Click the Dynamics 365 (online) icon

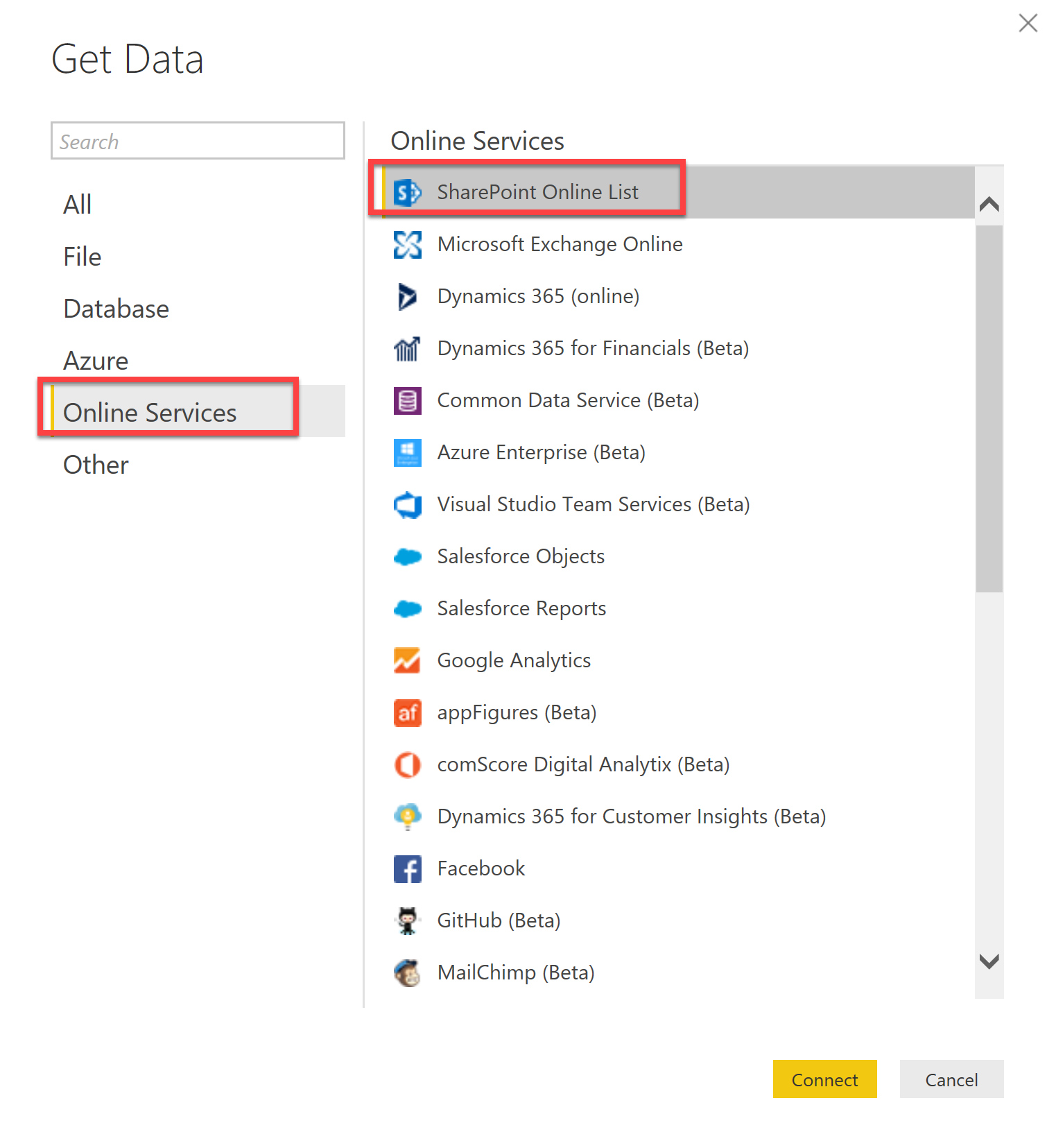point(407,296)
